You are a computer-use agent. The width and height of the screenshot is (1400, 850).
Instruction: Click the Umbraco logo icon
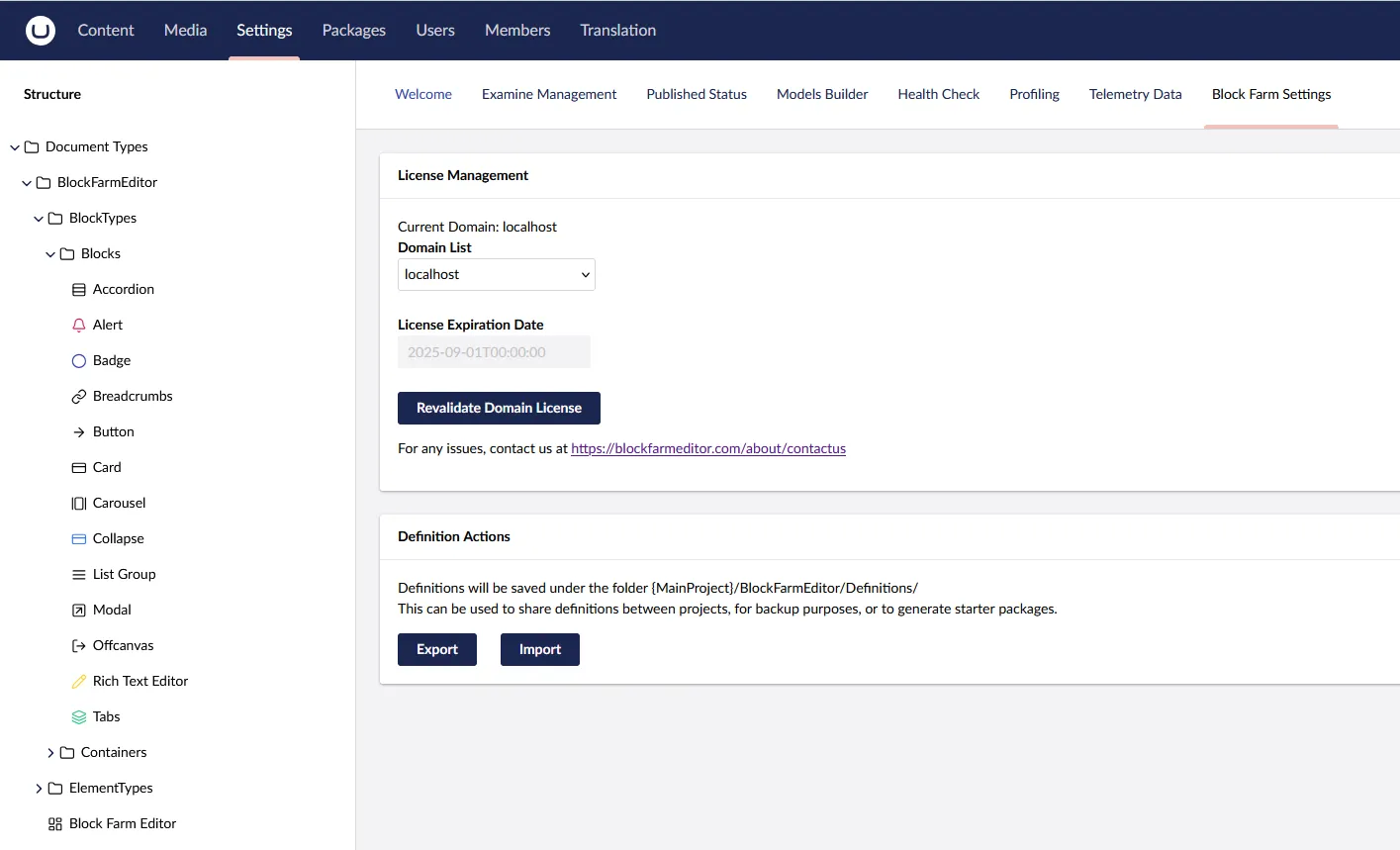(x=41, y=30)
